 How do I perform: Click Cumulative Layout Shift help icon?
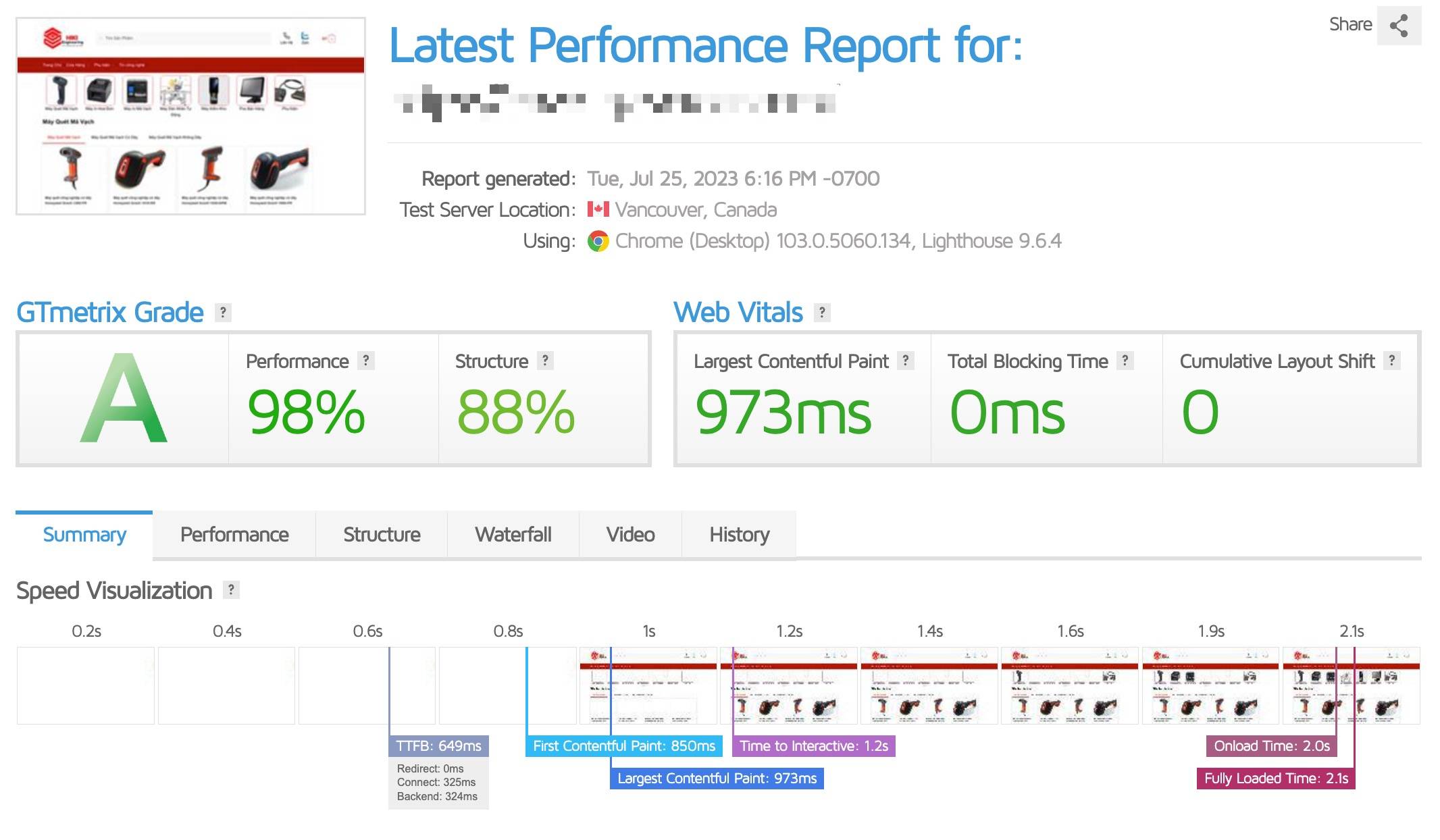click(x=1391, y=361)
